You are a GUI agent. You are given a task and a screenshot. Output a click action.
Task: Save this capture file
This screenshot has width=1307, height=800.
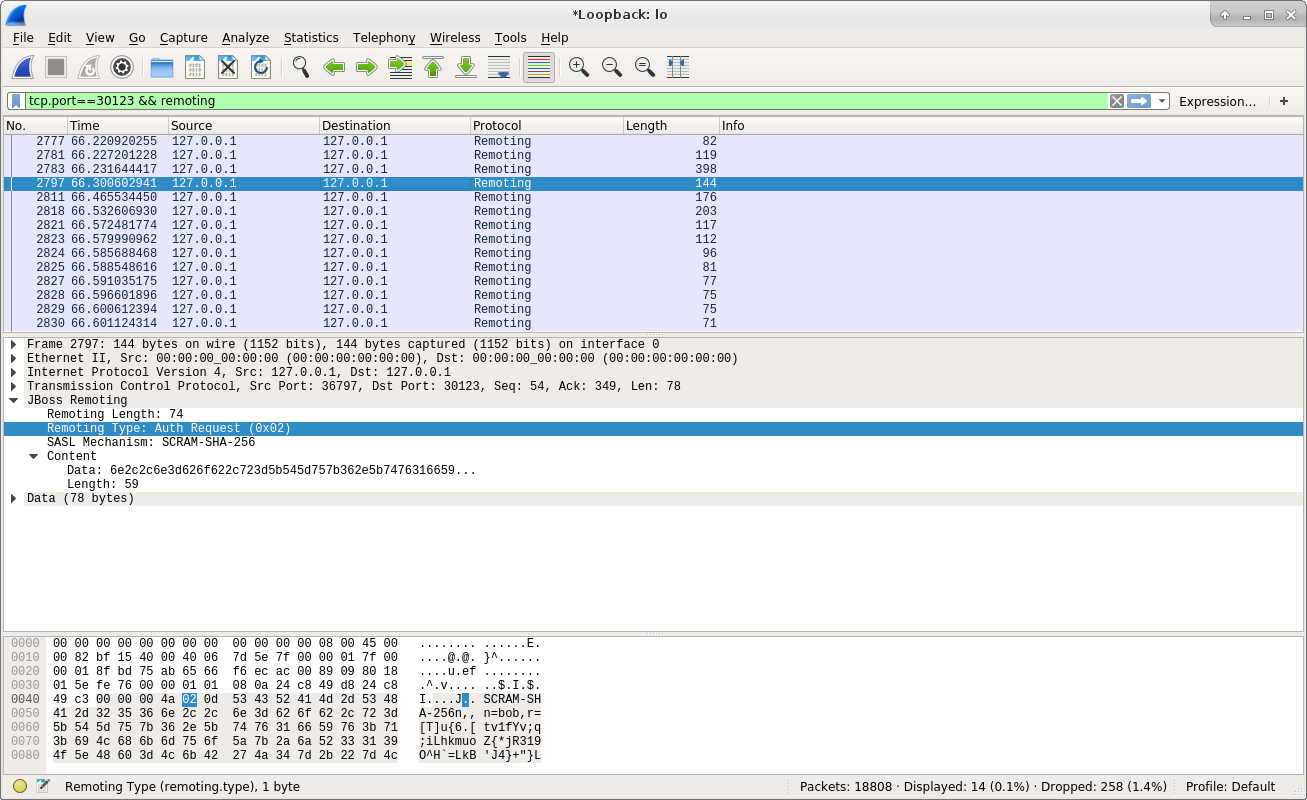click(x=195, y=67)
